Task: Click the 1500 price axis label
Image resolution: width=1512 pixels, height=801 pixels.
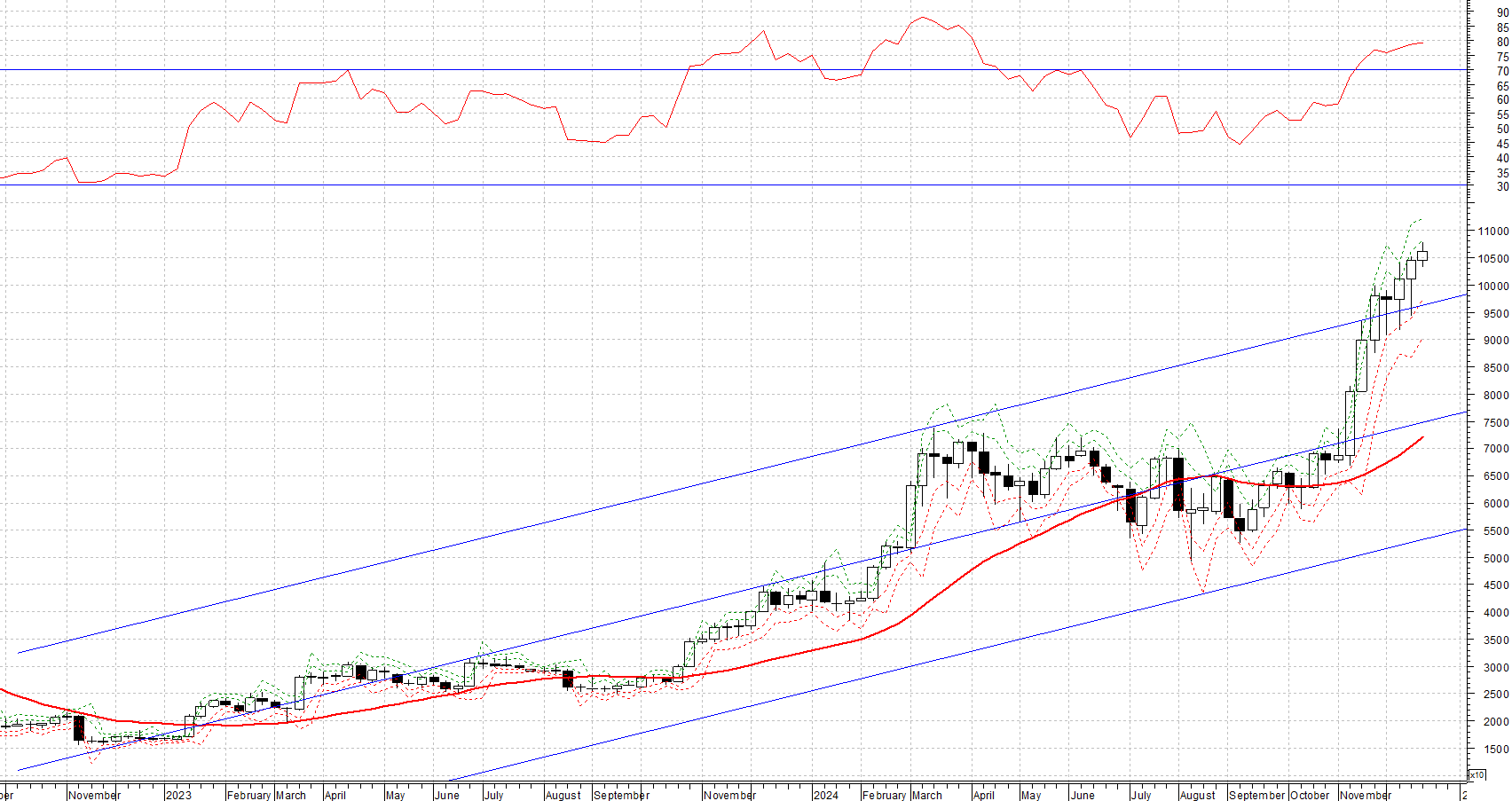Action: (x=1495, y=750)
